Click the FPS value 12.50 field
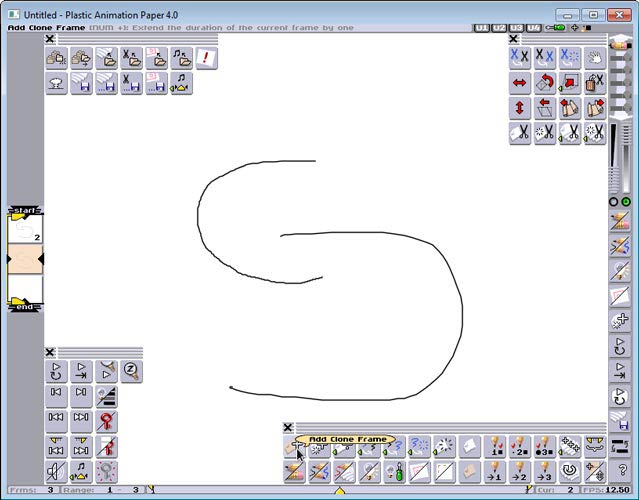 coord(617,490)
